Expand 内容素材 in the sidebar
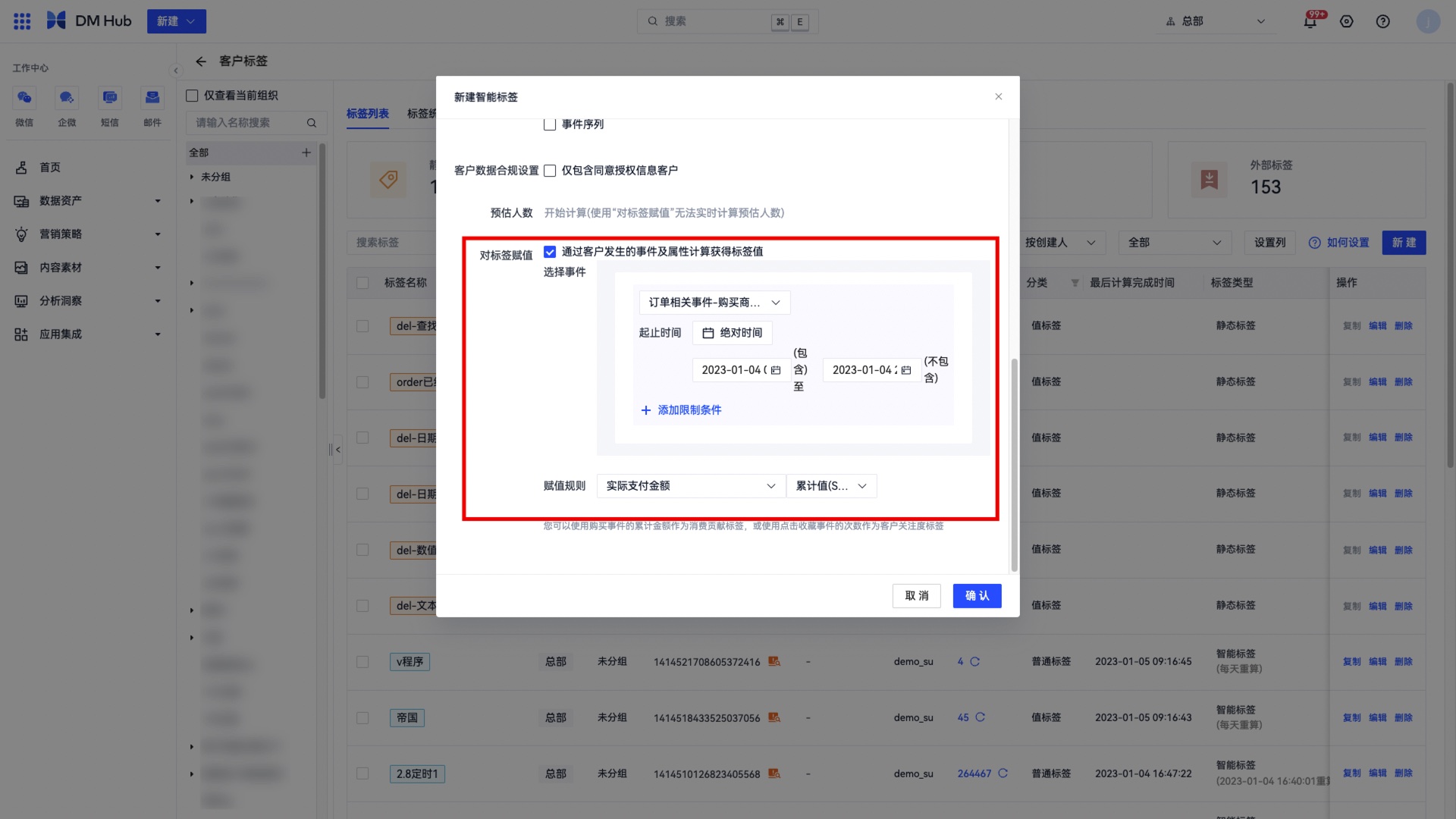Screen dimensions: 1456x819 click(88, 268)
